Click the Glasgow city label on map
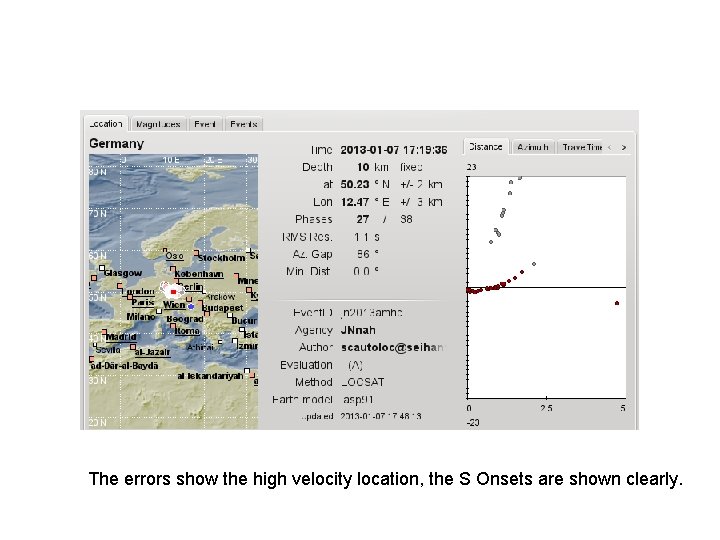The height and width of the screenshot is (540, 720). [123, 273]
